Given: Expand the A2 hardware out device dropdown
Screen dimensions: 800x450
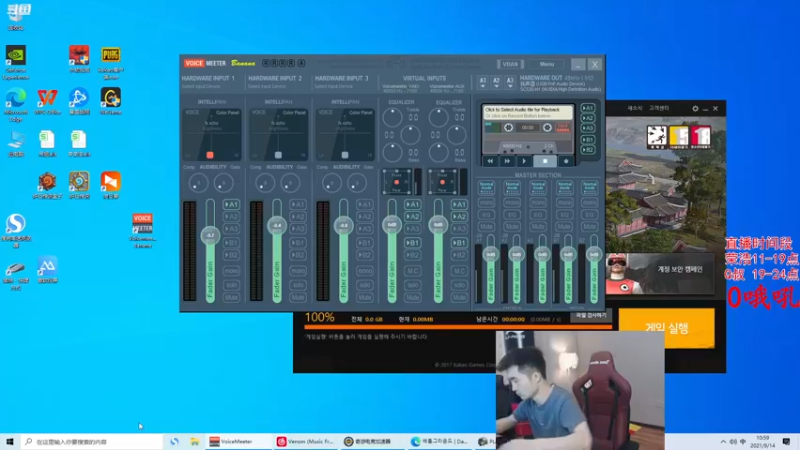Looking at the screenshot, I should tap(496, 83).
